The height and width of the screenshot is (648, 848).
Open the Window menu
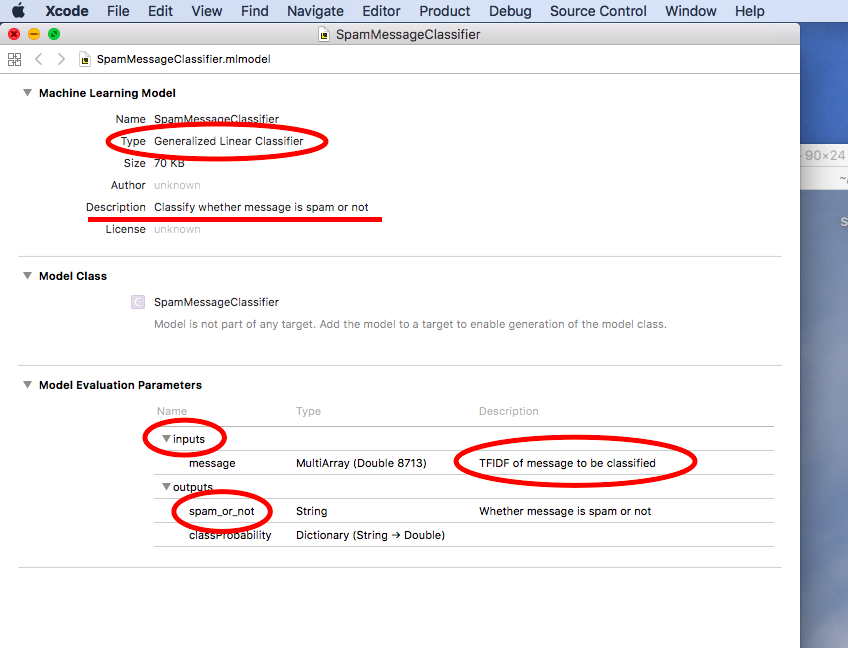click(691, 11)
